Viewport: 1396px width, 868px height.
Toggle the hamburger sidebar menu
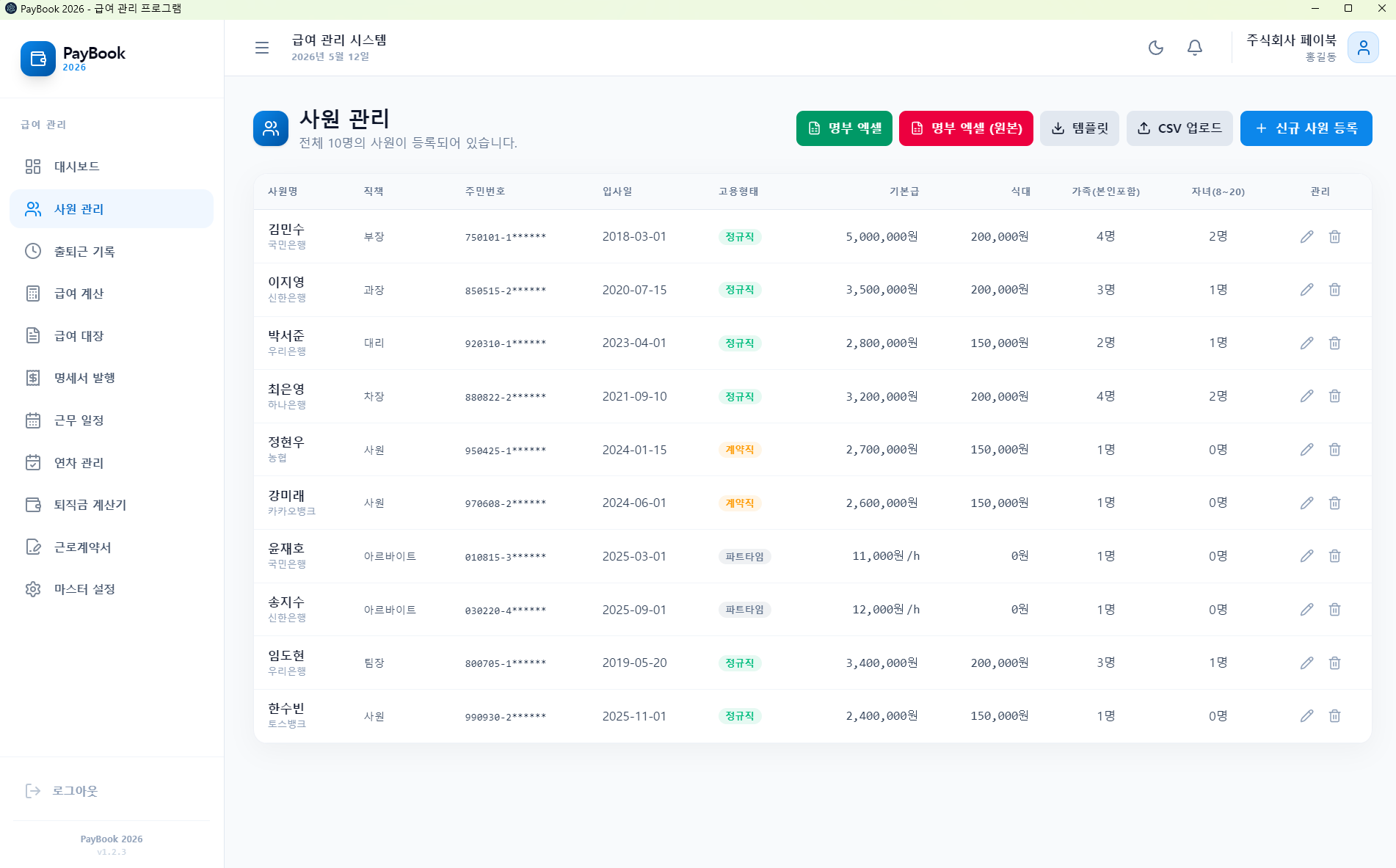[262, 48]
